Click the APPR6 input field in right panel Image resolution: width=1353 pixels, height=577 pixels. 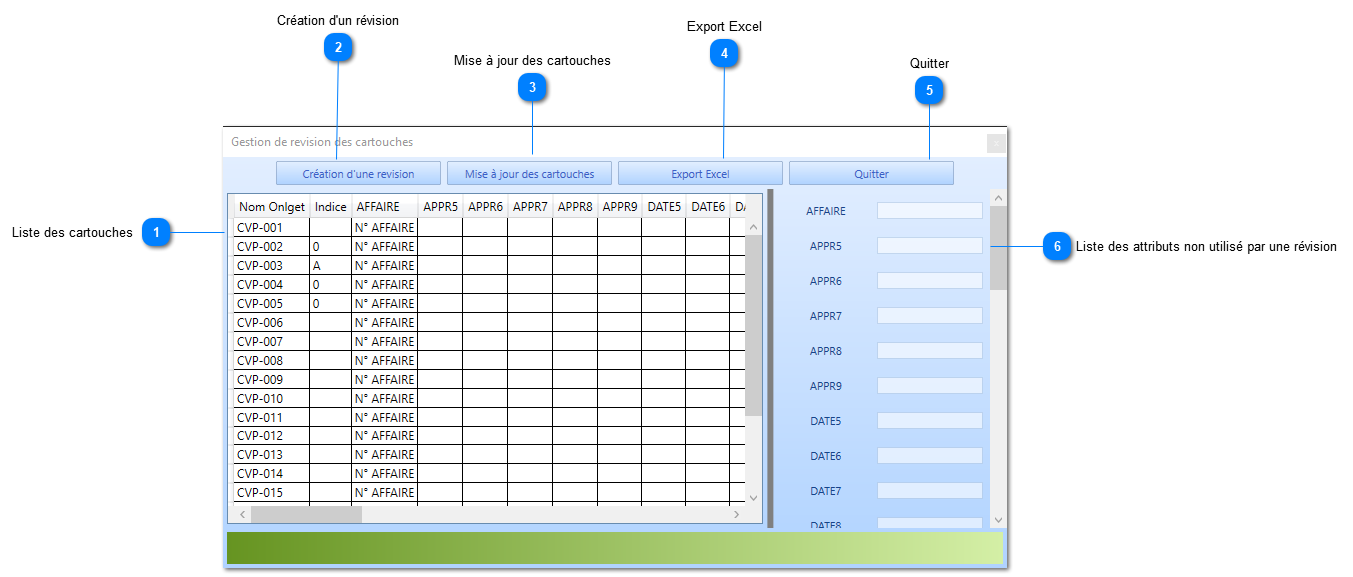coord(930,281)
